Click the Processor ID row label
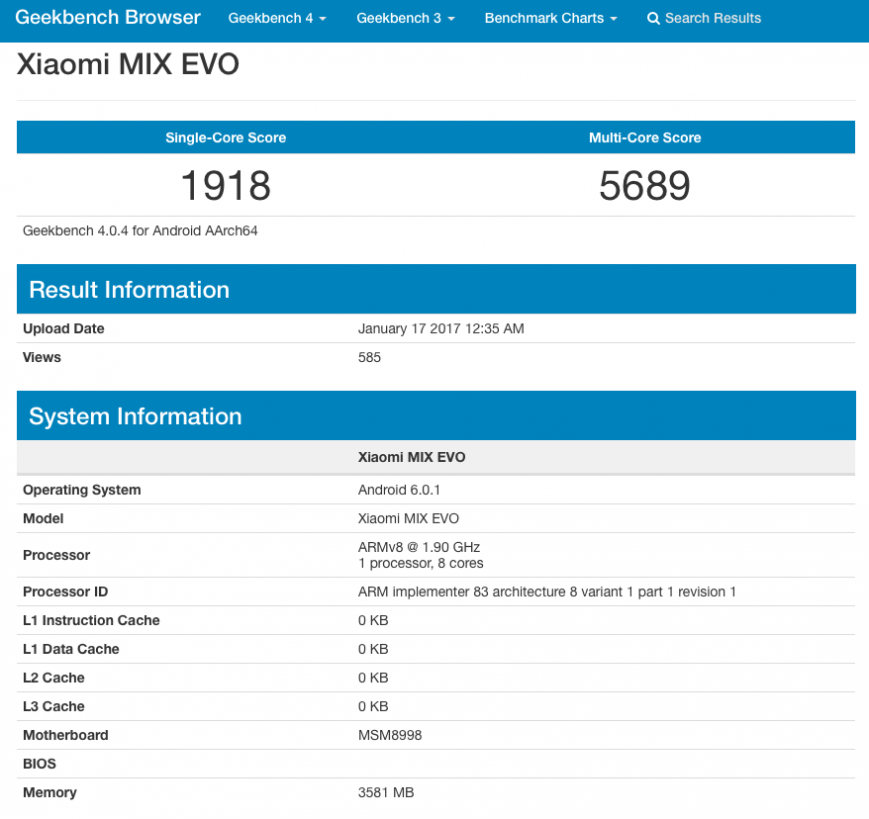This screenshot has width=869, height=819. (x=65, y=592)
